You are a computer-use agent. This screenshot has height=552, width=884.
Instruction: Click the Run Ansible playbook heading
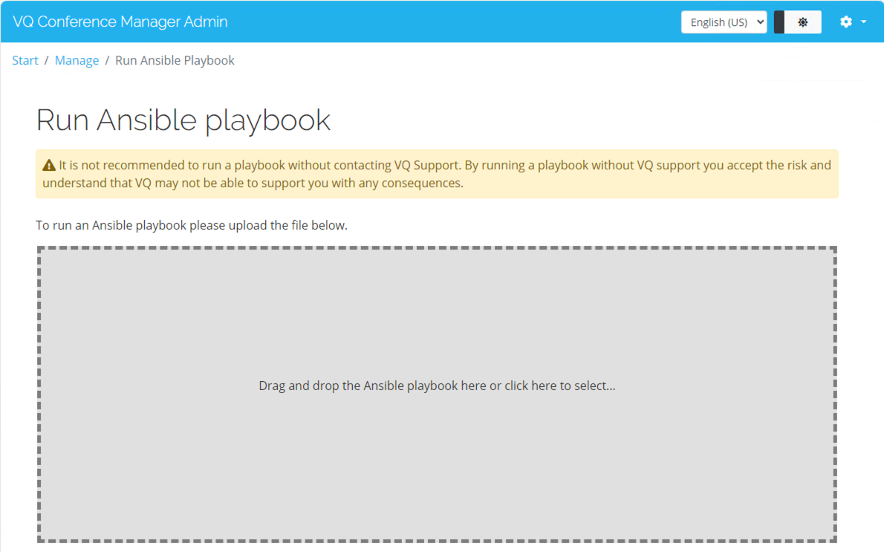pos(183,120)
